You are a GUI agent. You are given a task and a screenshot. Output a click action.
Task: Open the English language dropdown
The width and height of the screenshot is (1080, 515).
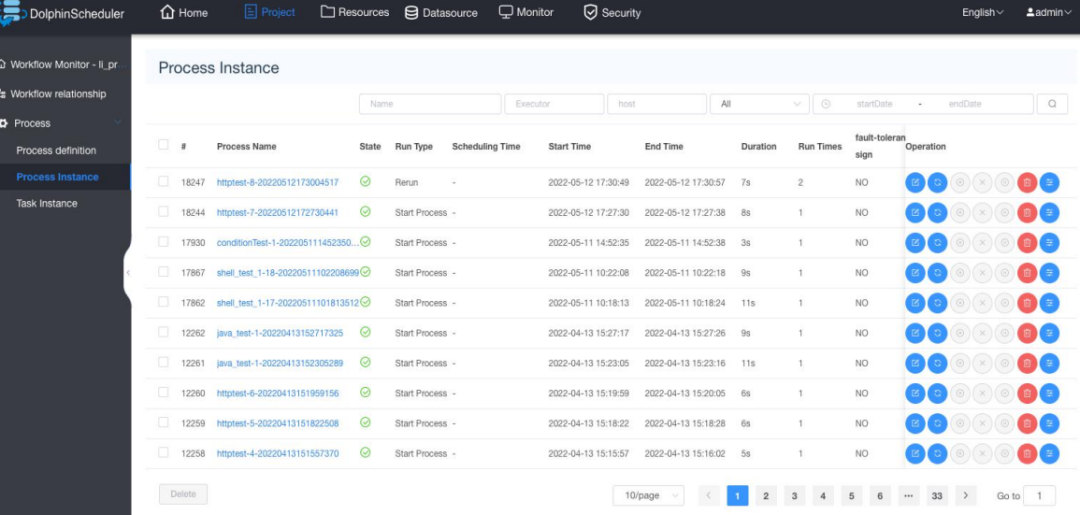[982, 13]
